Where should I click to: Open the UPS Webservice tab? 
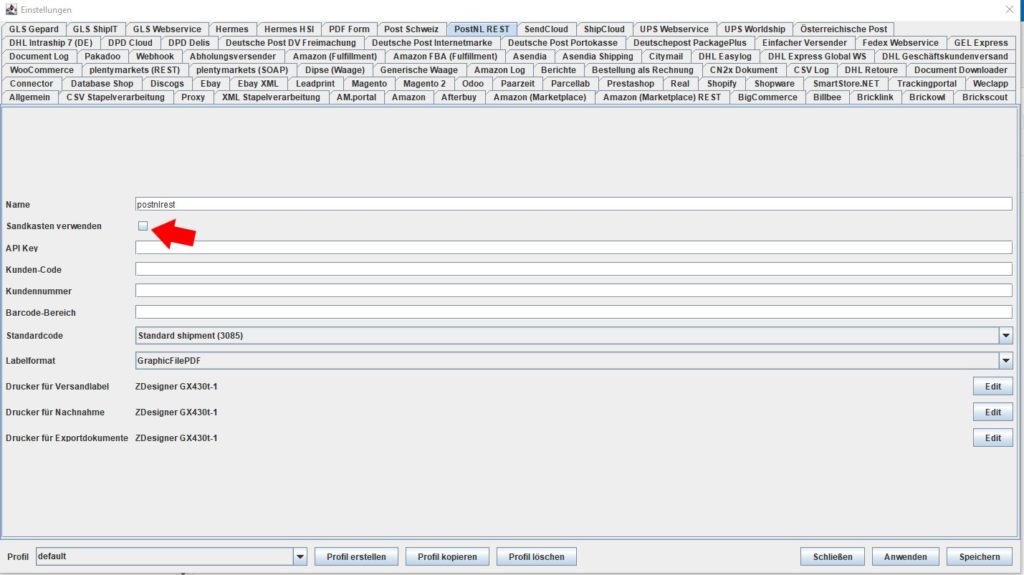click(x=674, y=29)
